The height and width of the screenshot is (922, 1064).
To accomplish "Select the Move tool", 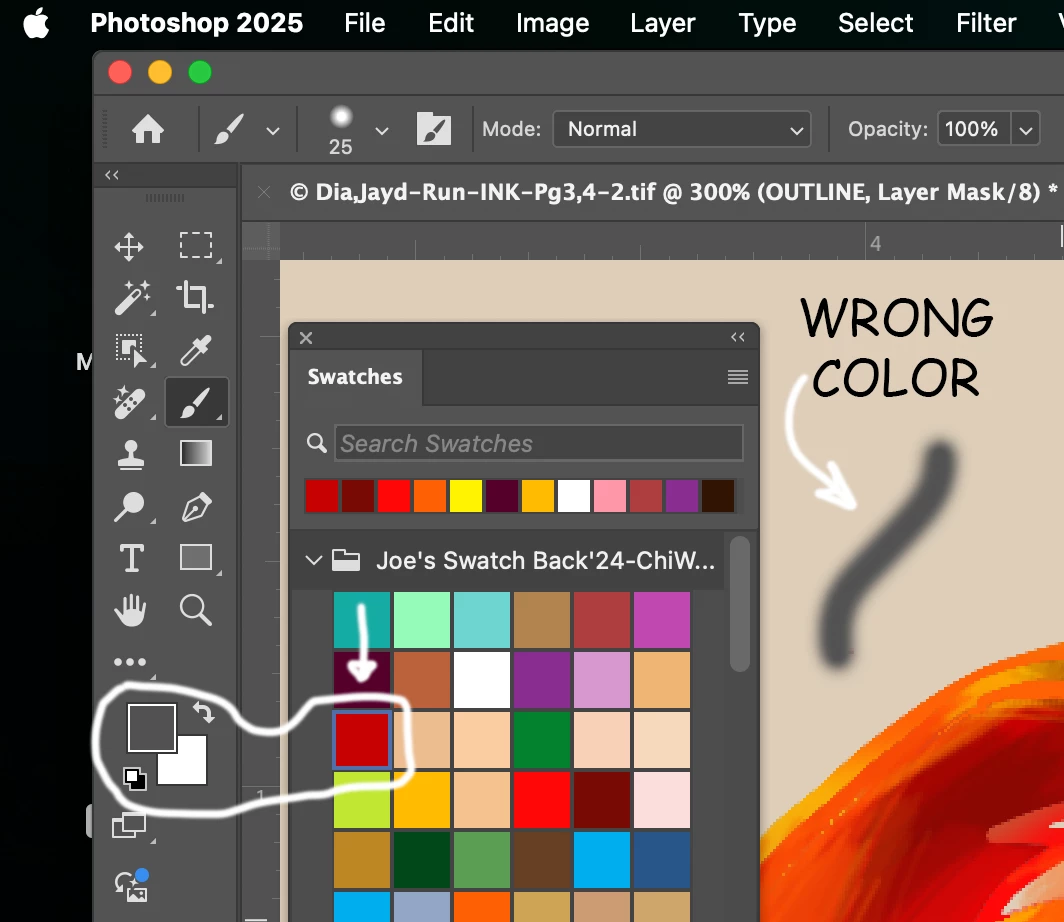I will (129, 246).
